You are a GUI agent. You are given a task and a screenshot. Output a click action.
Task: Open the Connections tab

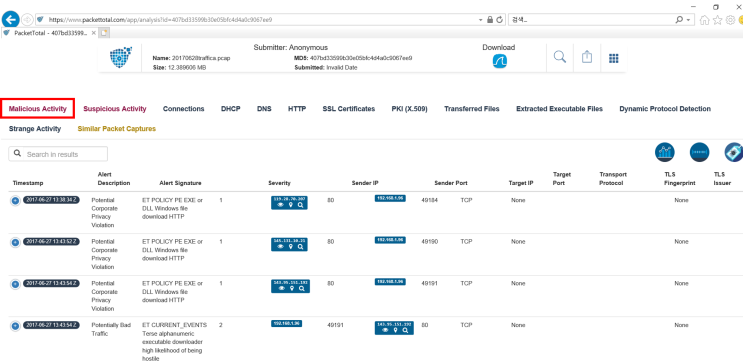click(183, 109)
